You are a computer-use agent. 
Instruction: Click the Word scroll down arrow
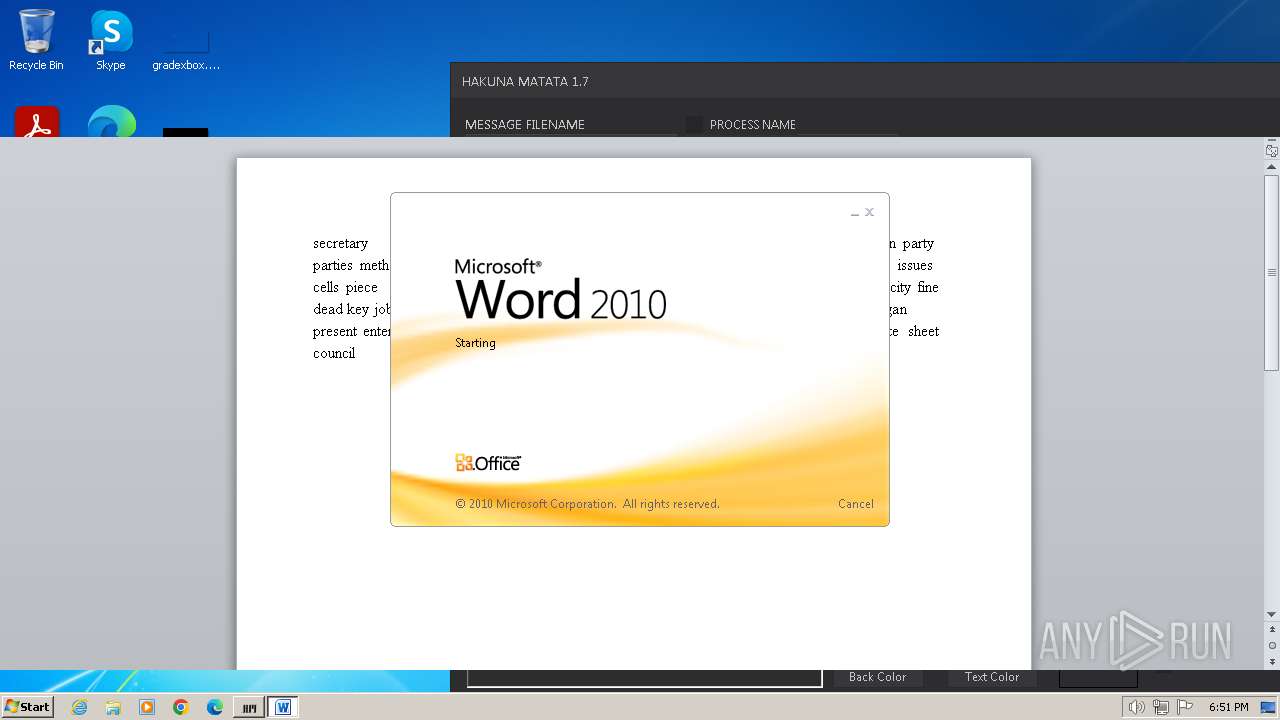1272,614
